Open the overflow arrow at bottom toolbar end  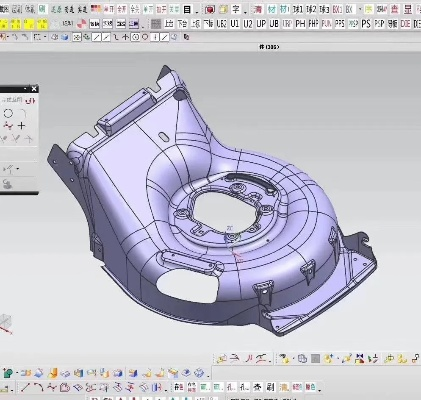[x=320, y=389]
